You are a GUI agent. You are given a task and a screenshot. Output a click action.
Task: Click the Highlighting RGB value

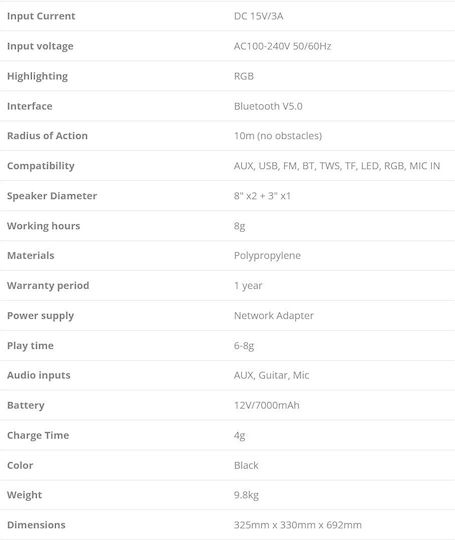coord(244,76)
